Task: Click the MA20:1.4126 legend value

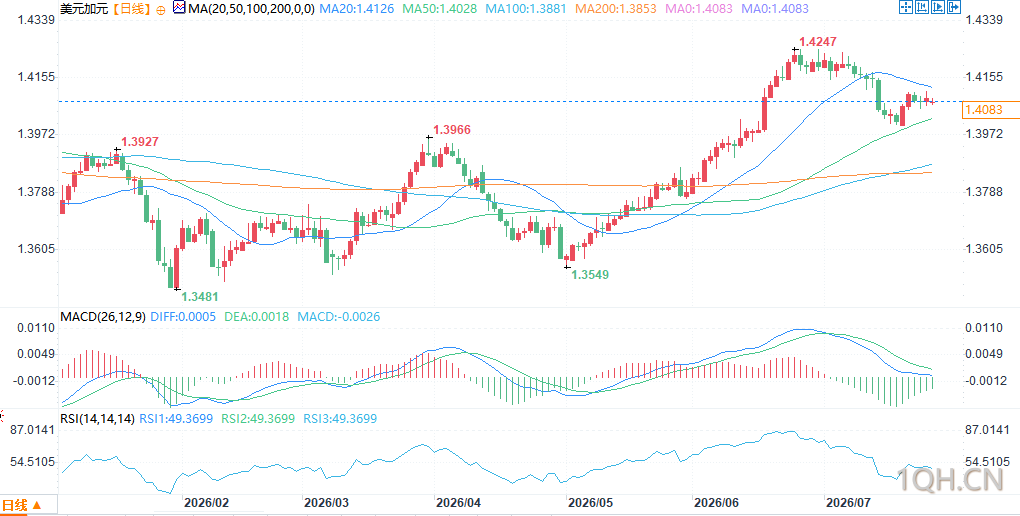Action: 356,9
